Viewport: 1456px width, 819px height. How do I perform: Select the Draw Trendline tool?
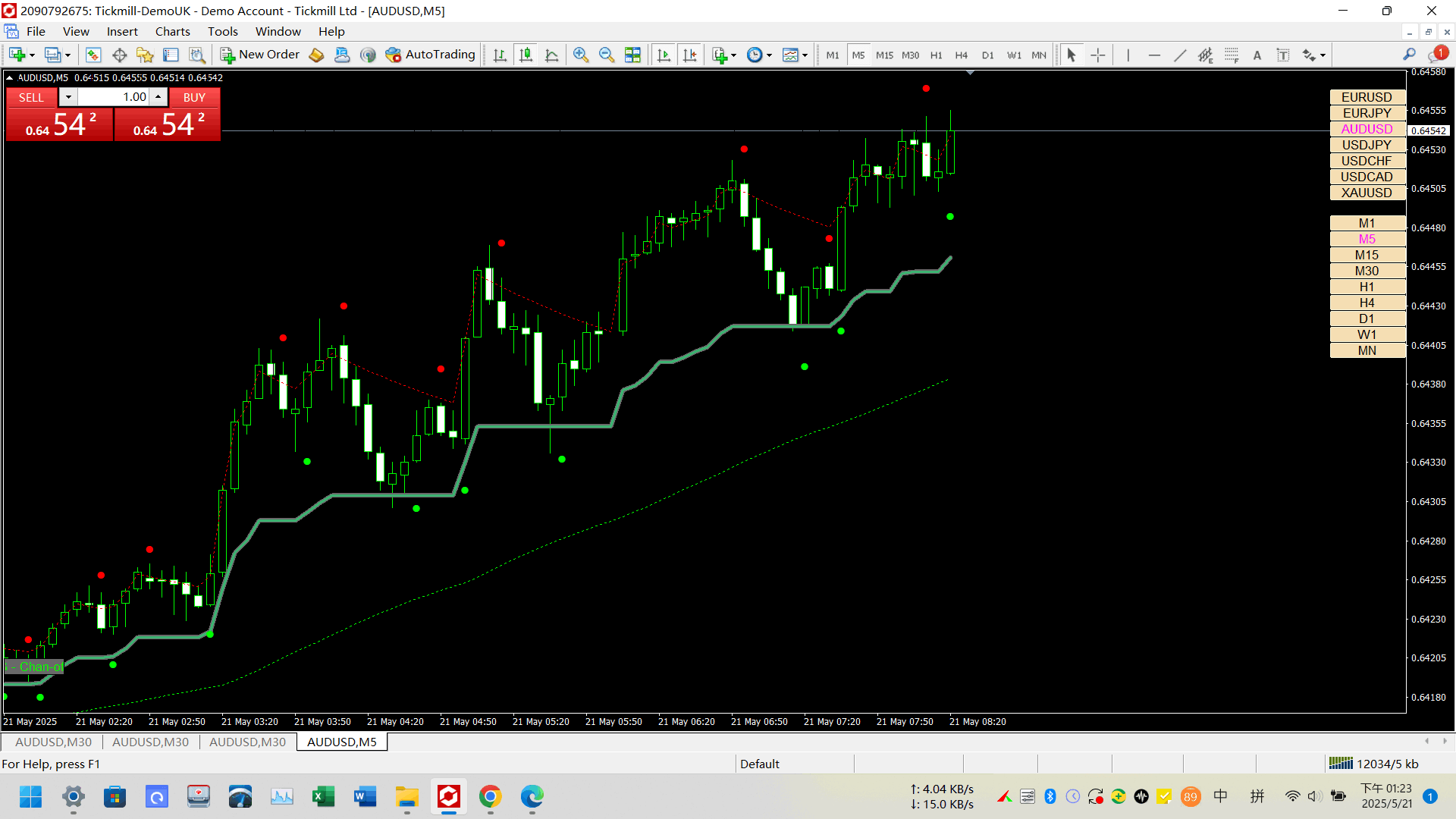click(x=1180, y=55)
